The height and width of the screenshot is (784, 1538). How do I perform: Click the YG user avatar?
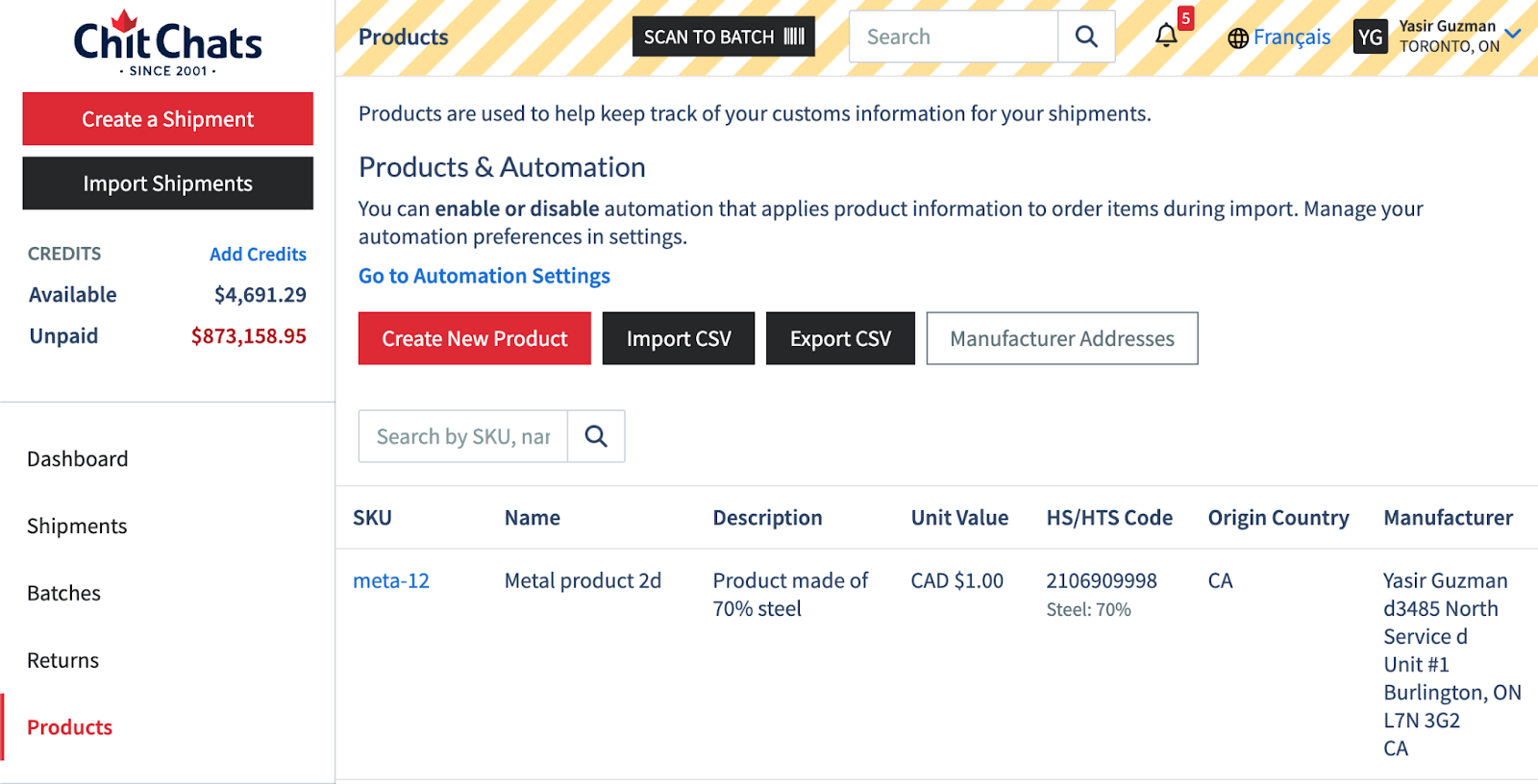coord(1370,37)
